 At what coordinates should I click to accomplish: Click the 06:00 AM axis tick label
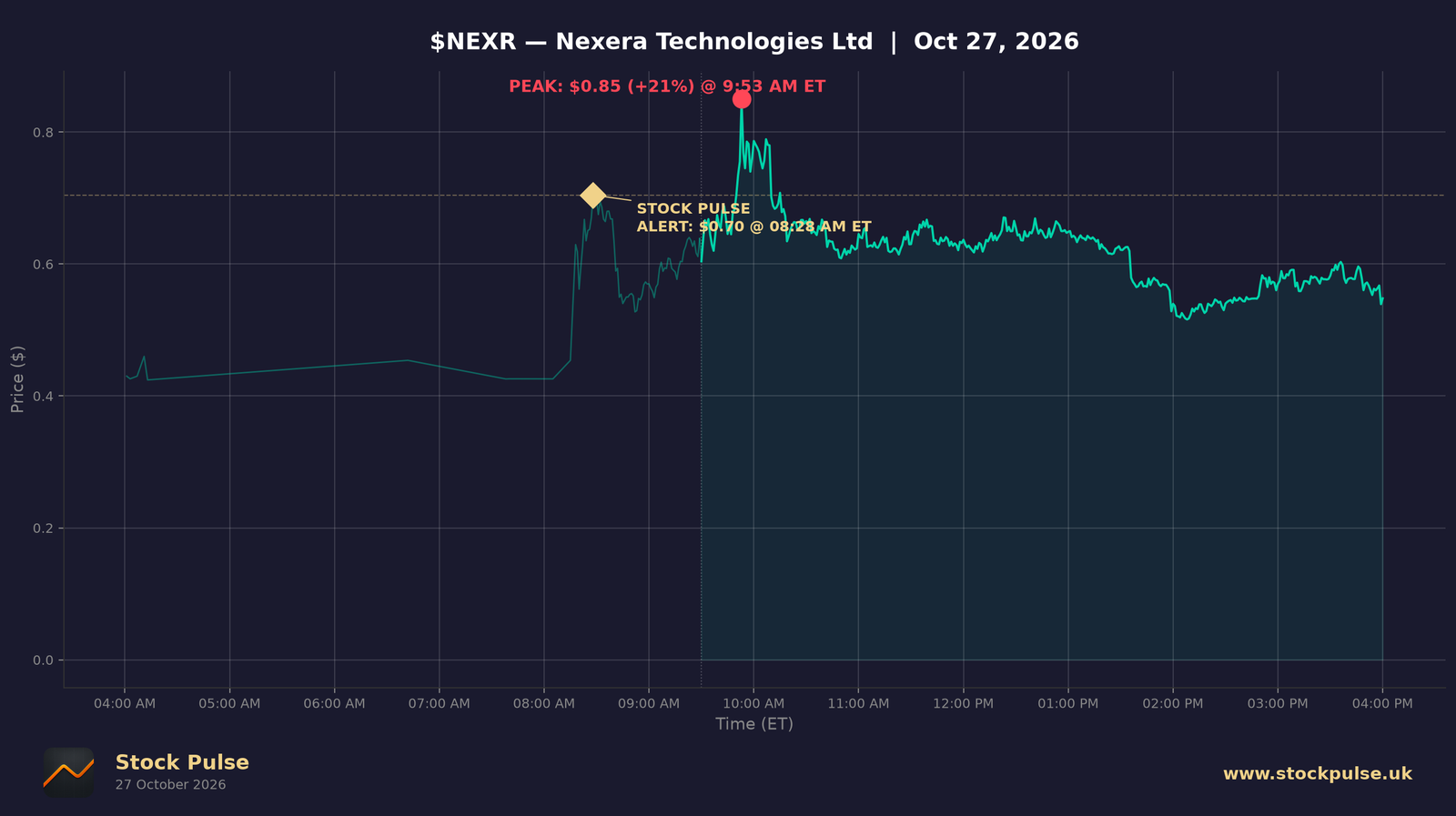(334, 703)
